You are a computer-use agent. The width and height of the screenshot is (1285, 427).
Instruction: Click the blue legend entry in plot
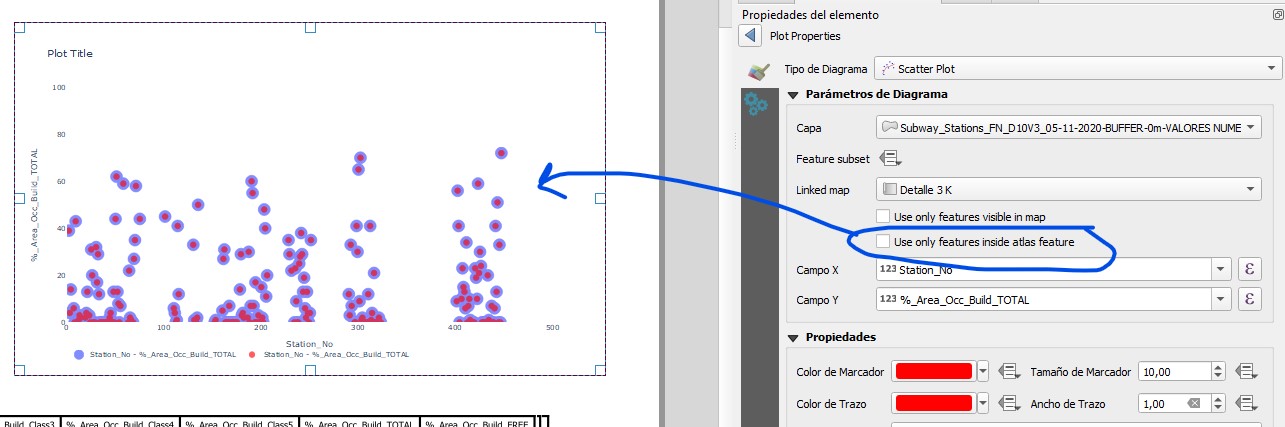pyautogui.click(x=155, y=354)
